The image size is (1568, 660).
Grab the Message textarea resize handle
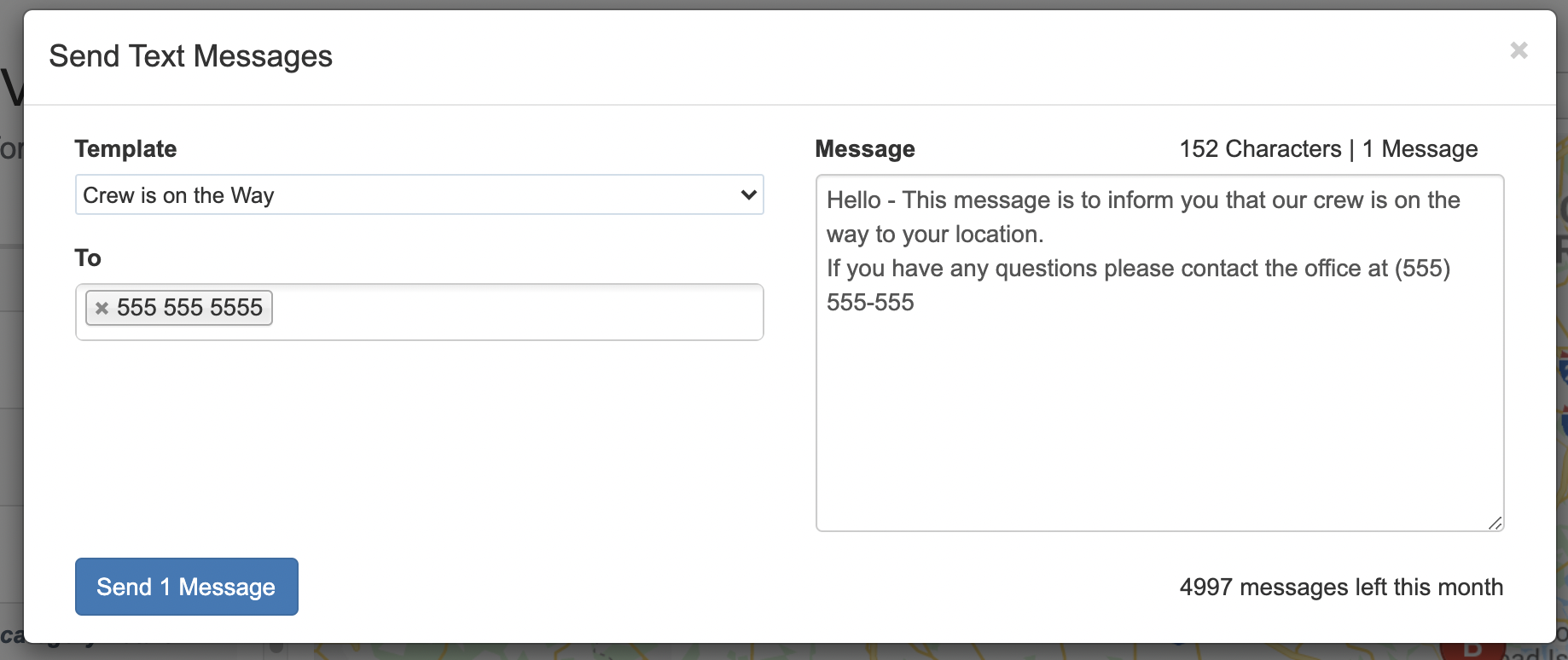(1495, 523)
